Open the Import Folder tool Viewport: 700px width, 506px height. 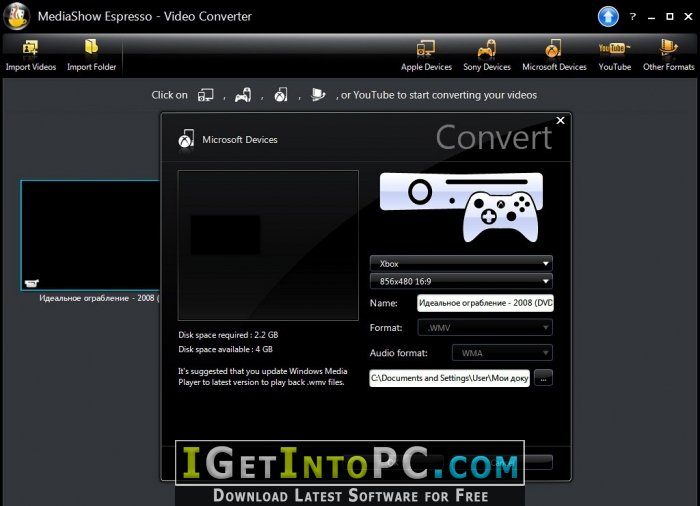(91, 49)
